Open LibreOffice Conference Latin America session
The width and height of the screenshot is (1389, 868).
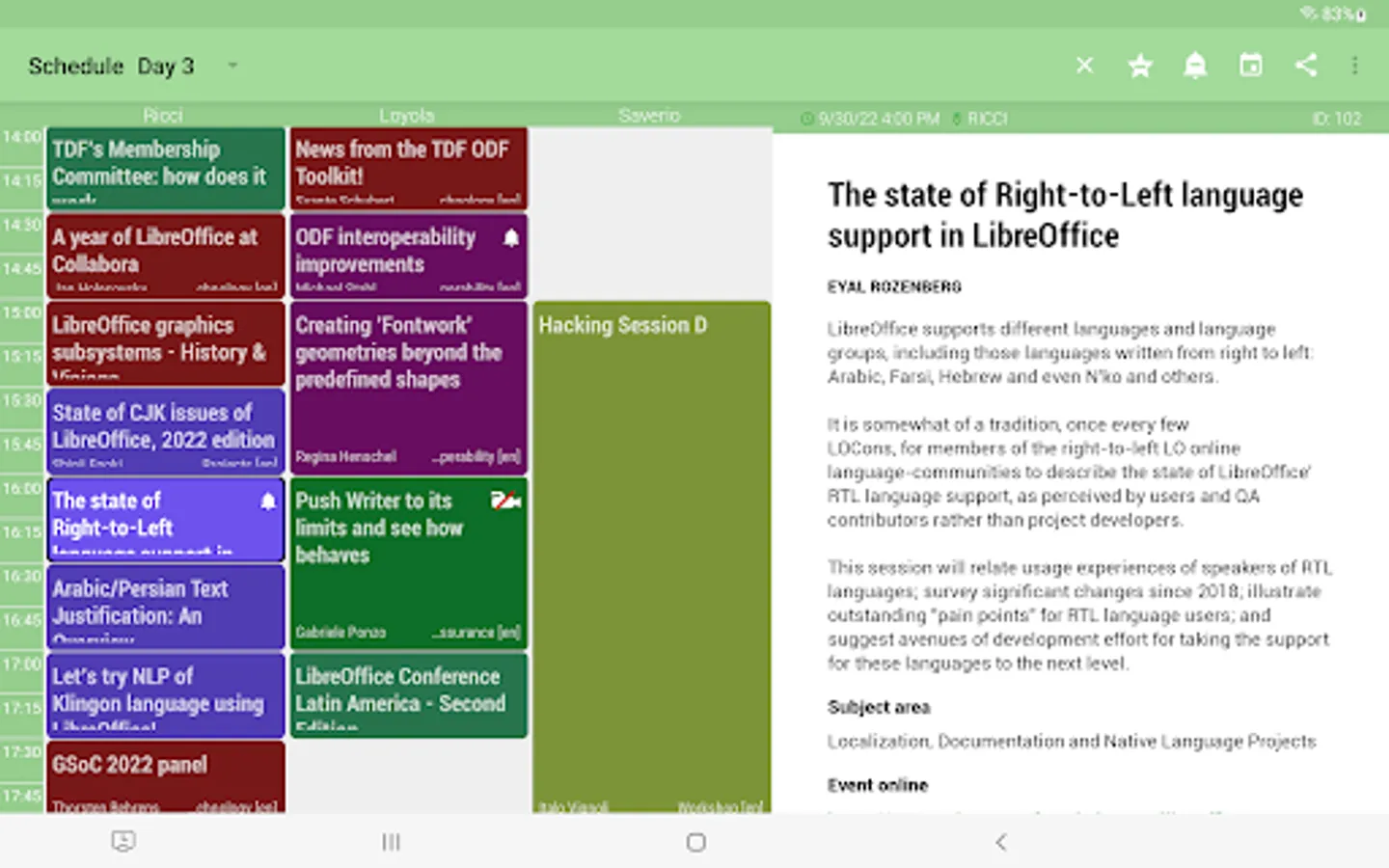pos(409,695)
